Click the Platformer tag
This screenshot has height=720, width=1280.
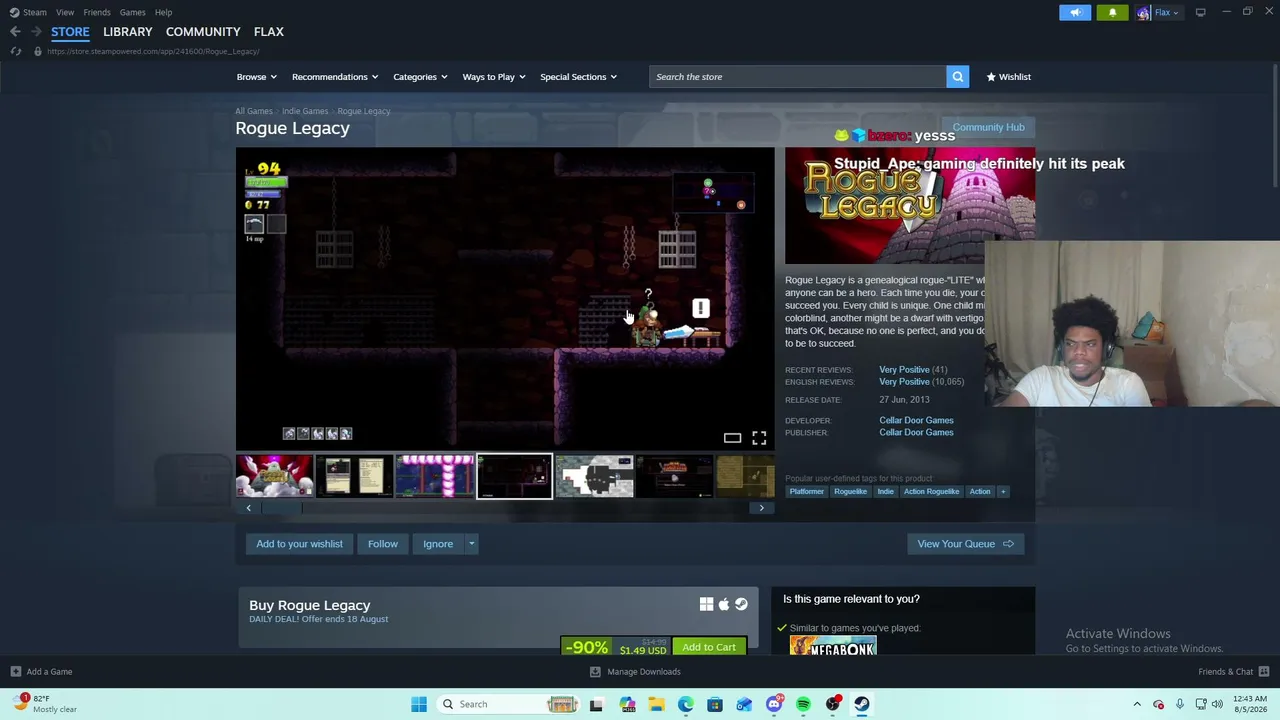[x=806, y=492]
